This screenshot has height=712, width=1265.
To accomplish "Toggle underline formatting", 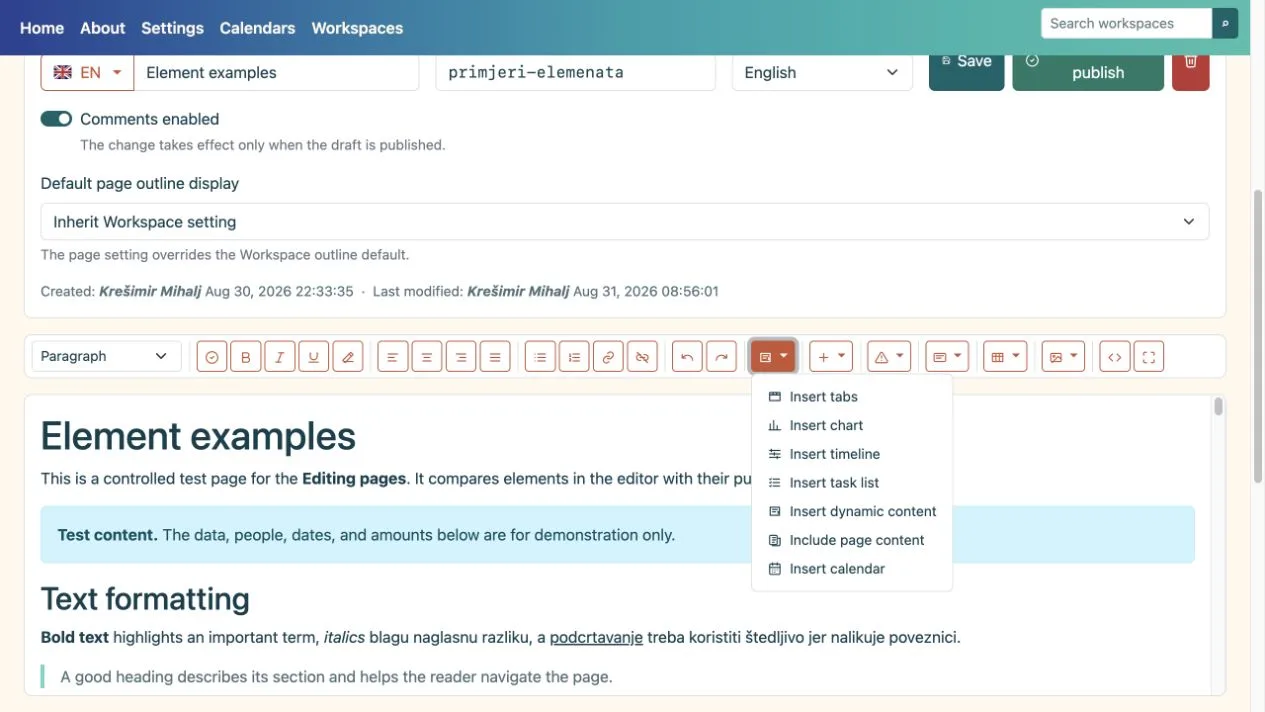I will pos(314,357).
